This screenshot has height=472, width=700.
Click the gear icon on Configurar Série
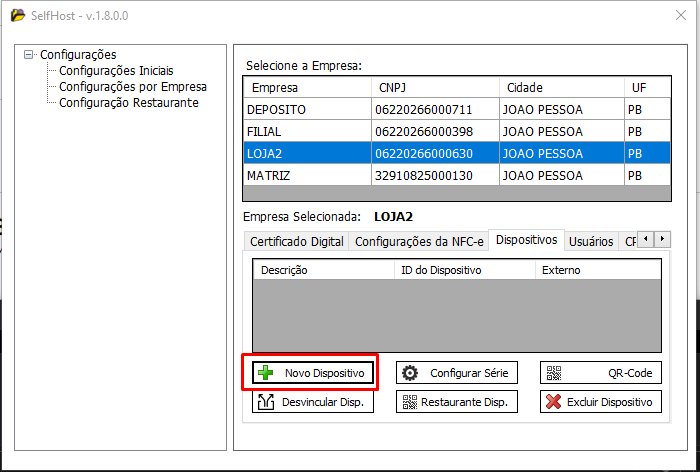[x=410, y=373]
